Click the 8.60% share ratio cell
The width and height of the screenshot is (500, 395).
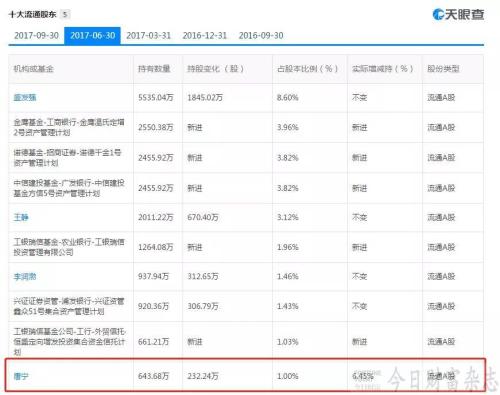click(287, 97)
